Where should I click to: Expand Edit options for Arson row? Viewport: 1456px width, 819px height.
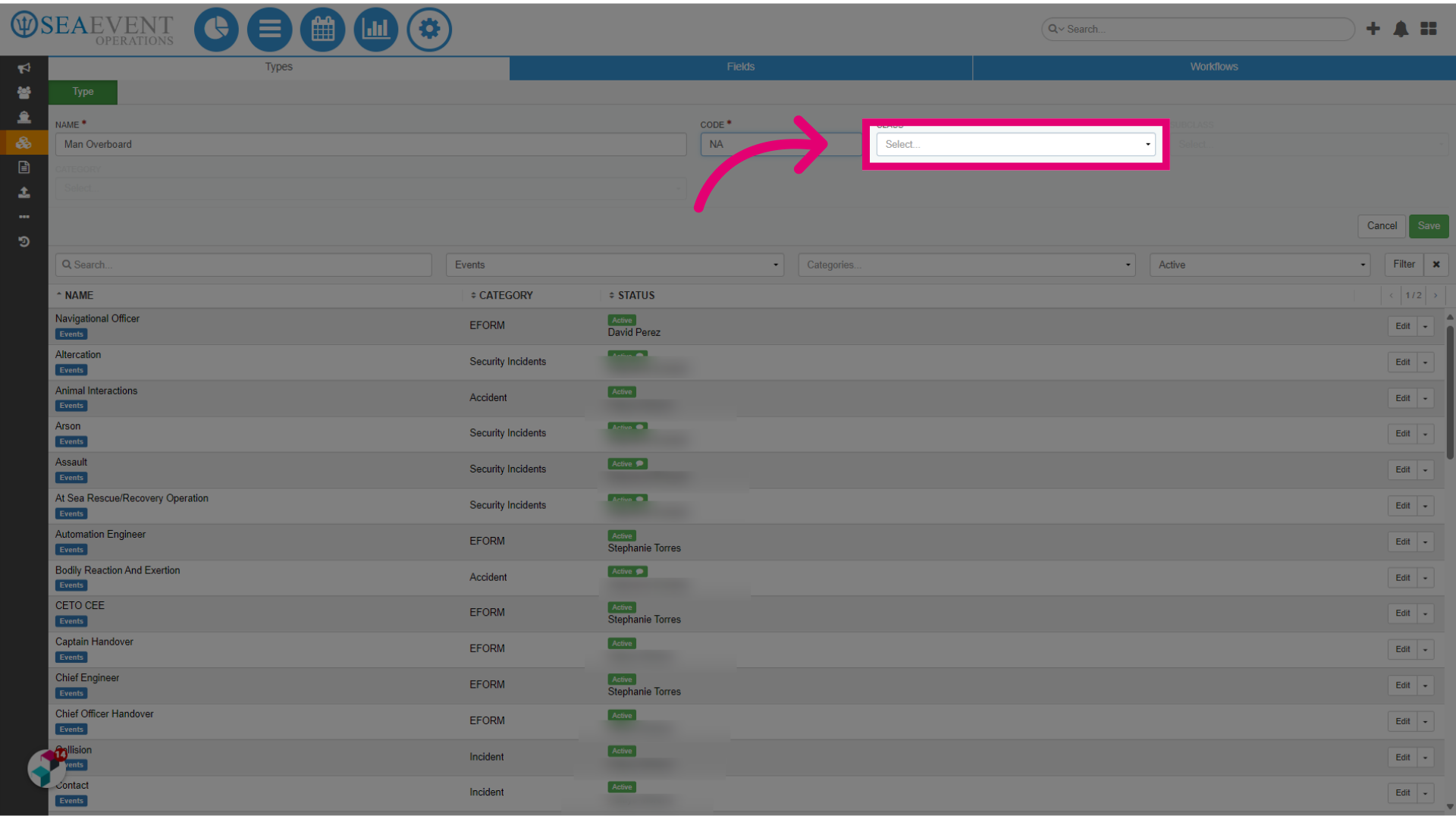click(1426, 434)
